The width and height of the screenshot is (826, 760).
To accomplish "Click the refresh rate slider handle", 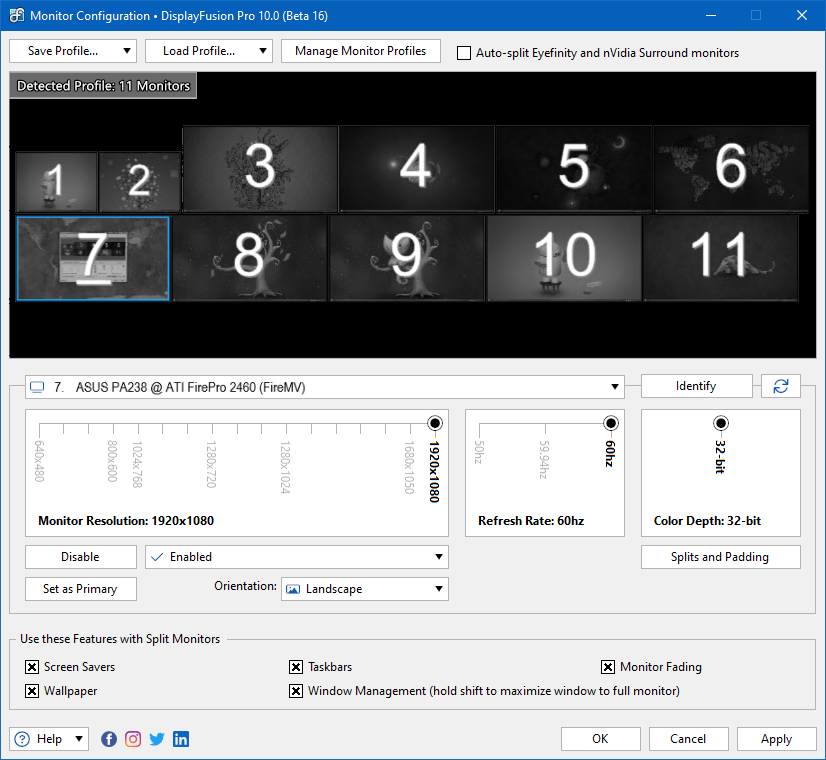I will point(611,423).
